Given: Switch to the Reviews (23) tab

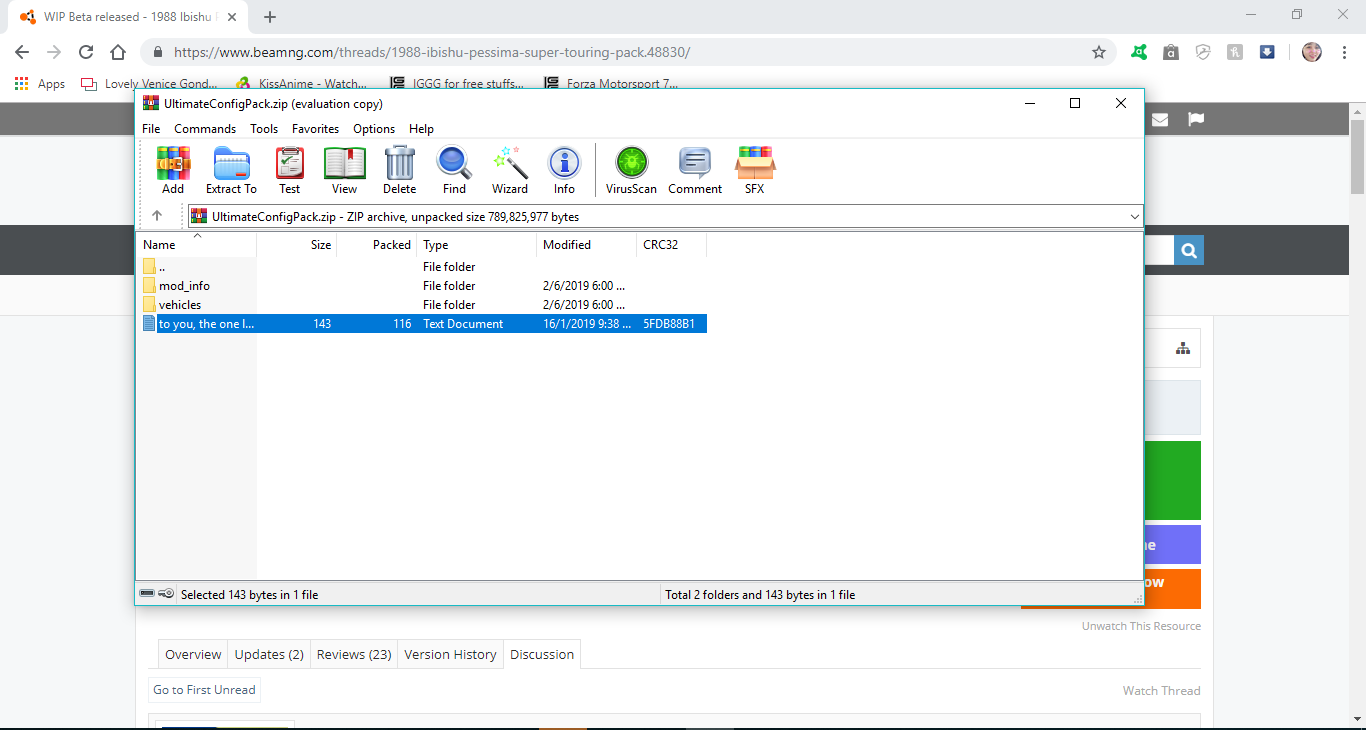Looking at the screenshot, I should (354, 654).
